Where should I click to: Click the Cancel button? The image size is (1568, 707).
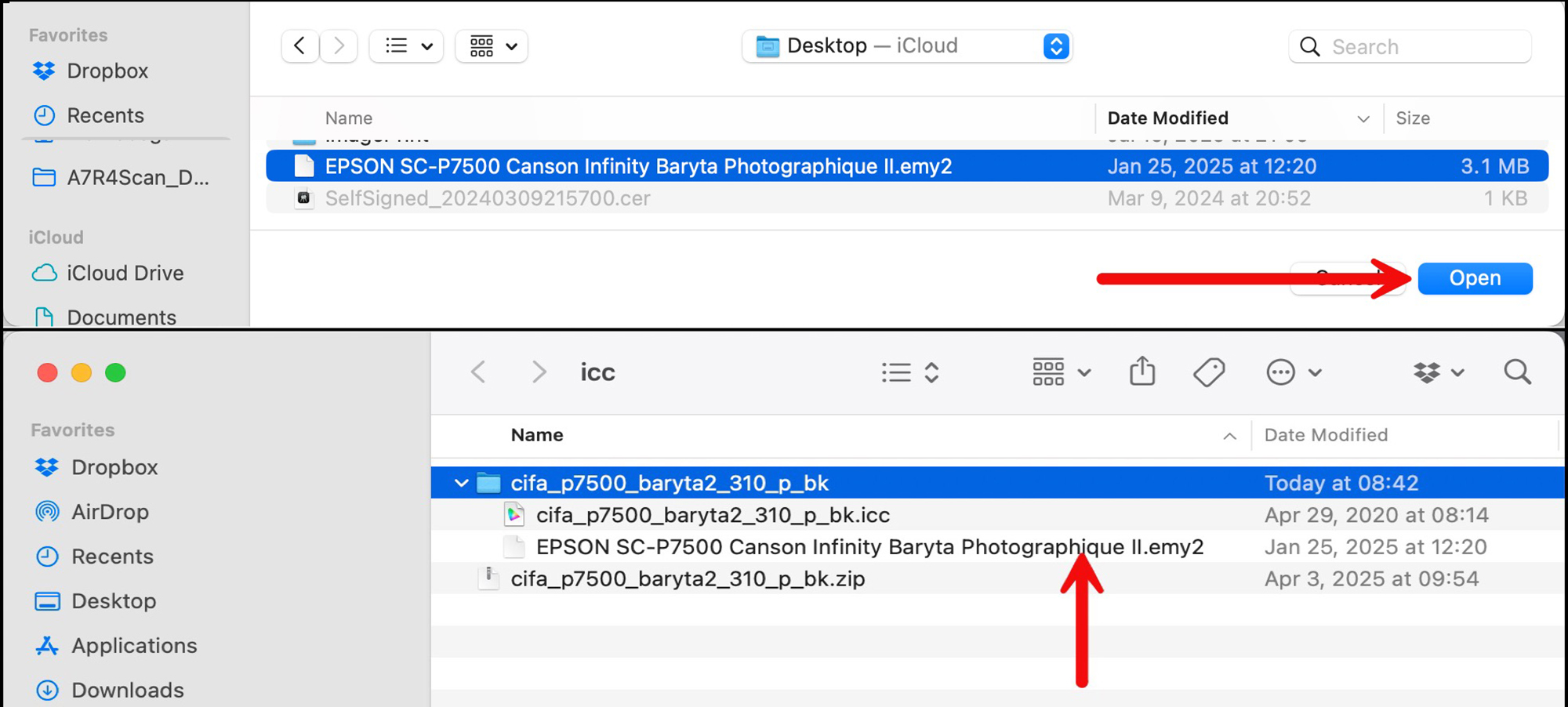pyautogui.click(x=1348, y=278)
